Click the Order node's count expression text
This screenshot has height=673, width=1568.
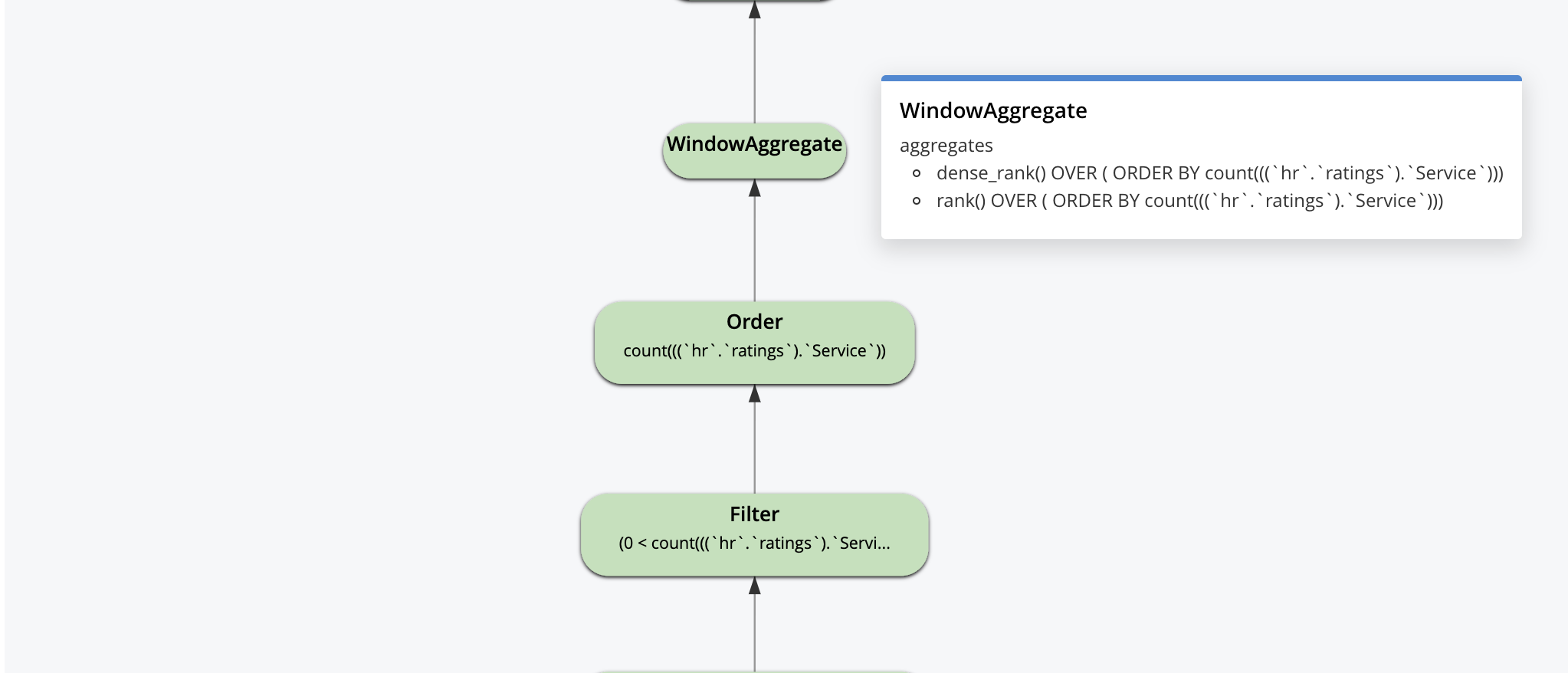[x=754, y=350]
